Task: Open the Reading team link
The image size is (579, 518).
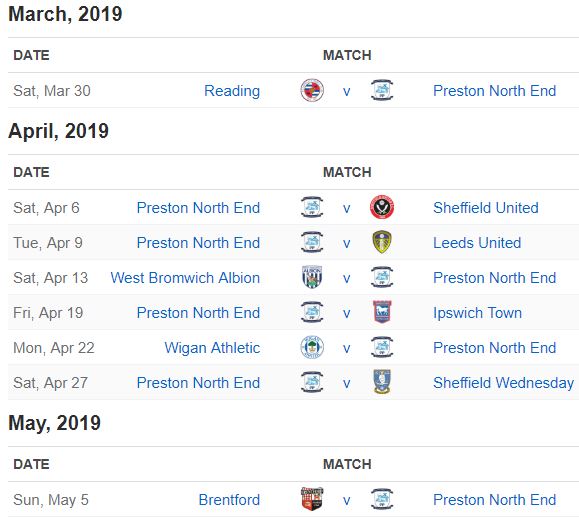Action: point(232,91)
